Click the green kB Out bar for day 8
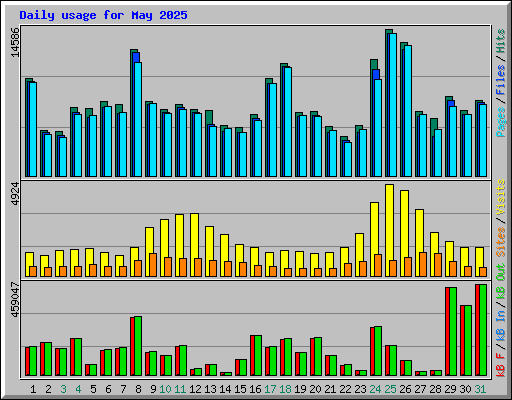Viewport: 512px width, 400px height. tap(138, 346)
